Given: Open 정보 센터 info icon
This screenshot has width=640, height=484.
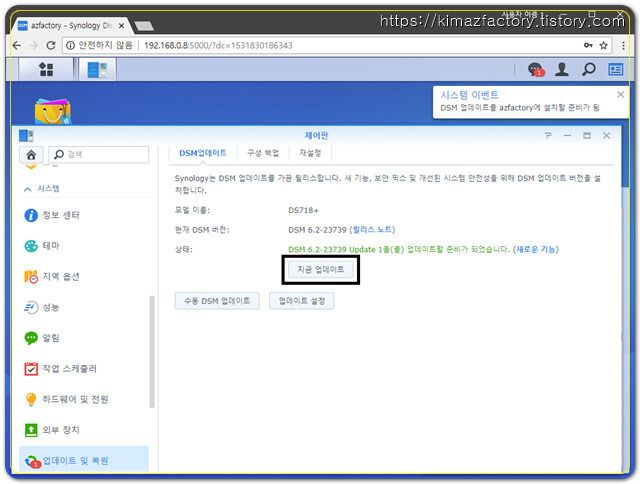Looking at the screenshot, I should (31, 215).
